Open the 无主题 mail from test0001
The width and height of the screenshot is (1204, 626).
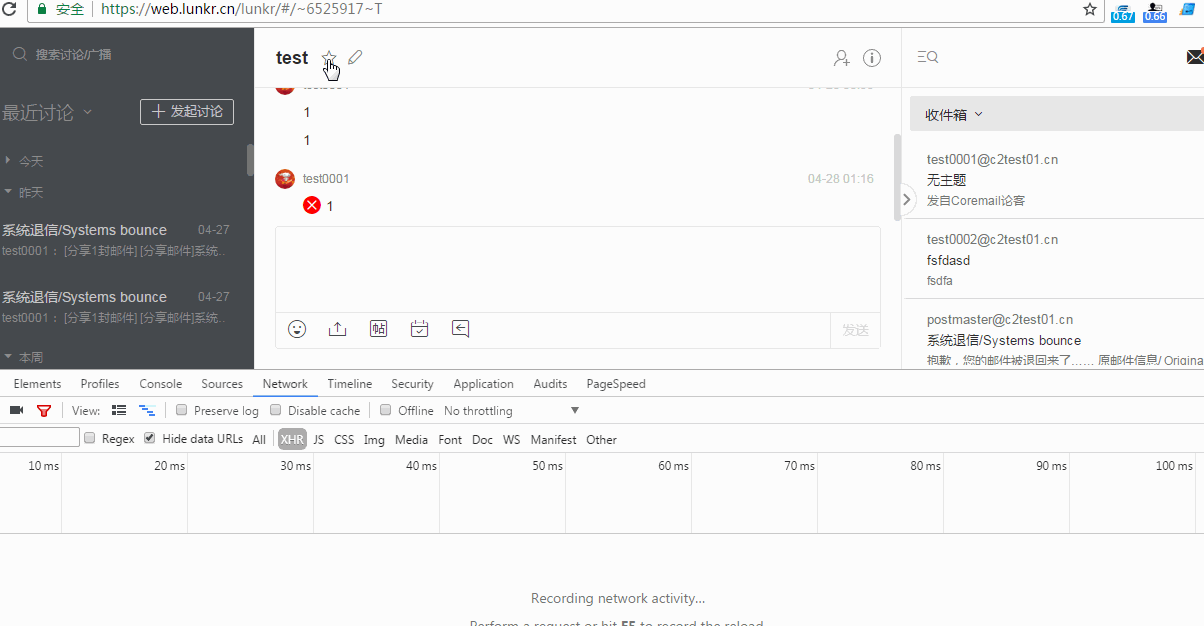1054,180
